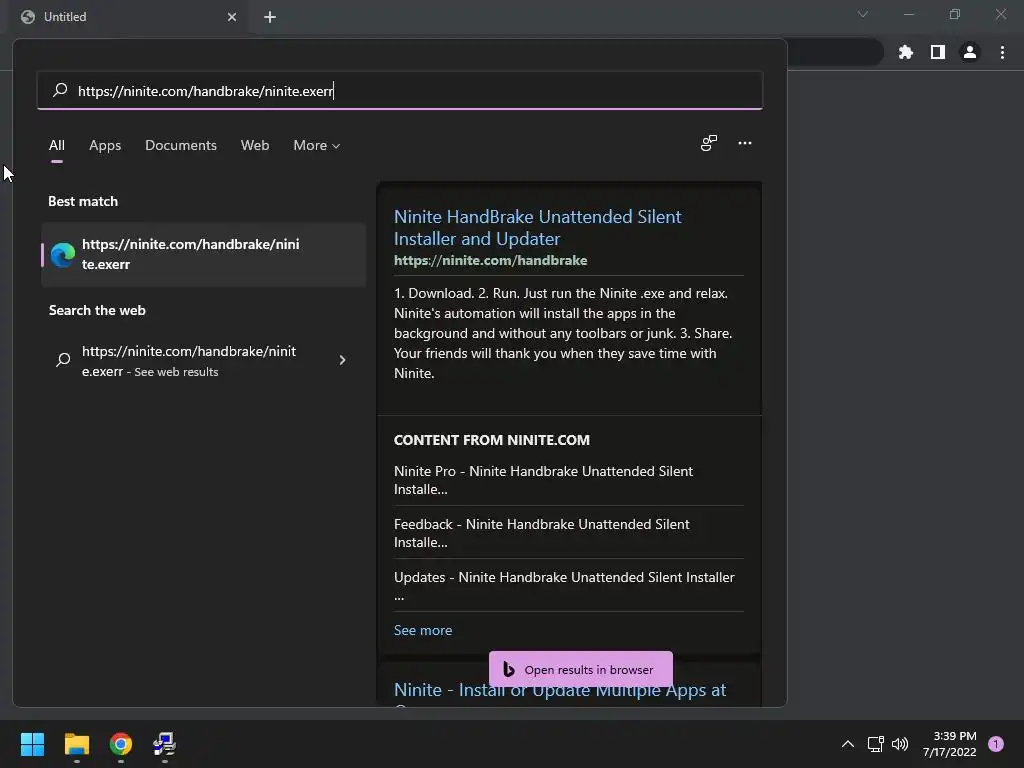Open notification badge in taskbar
Viewport: 1024px width, 768px height.
(x=996, y=744)
